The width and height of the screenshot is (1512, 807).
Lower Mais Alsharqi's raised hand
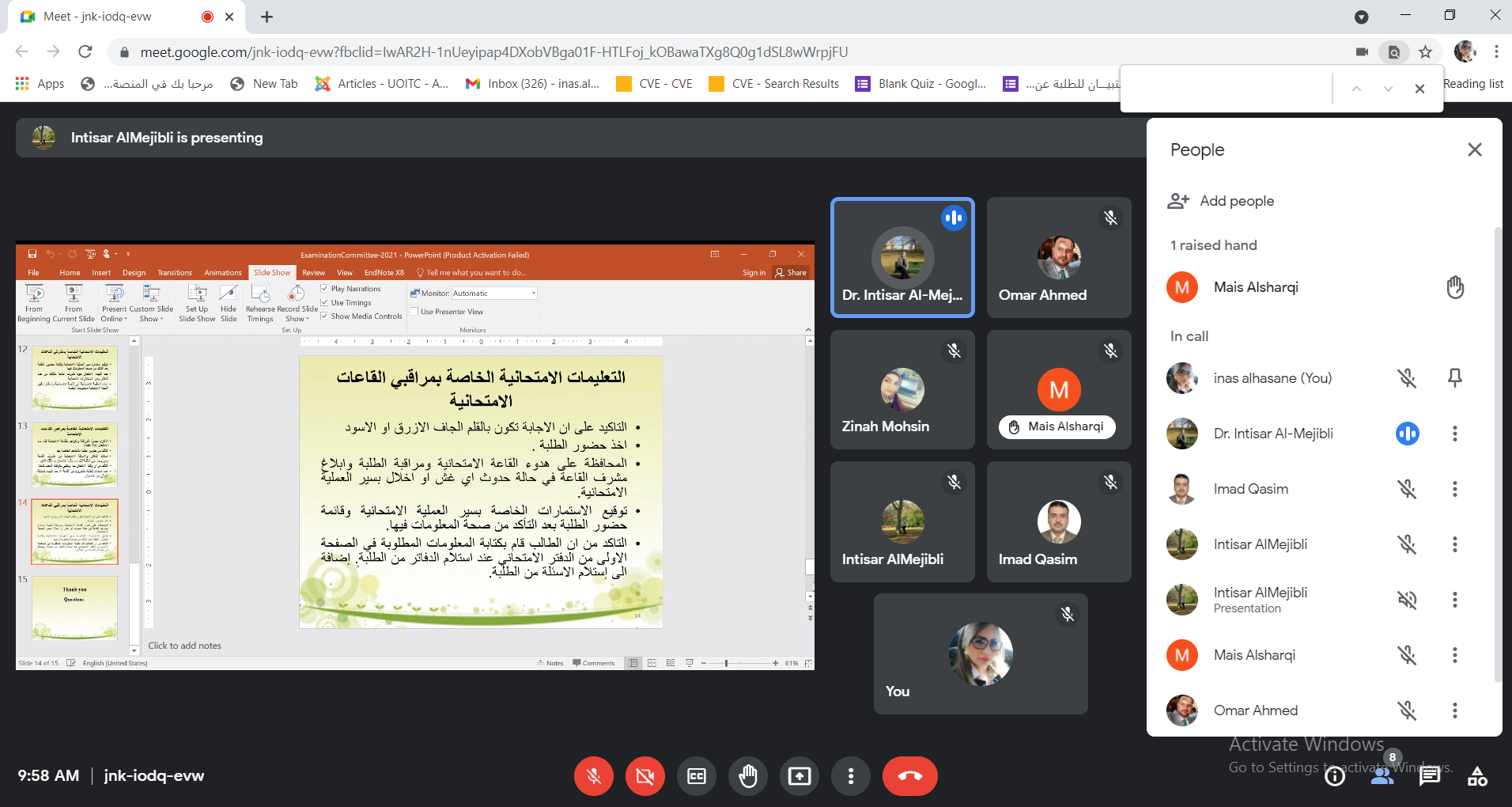coord(1454,287)
